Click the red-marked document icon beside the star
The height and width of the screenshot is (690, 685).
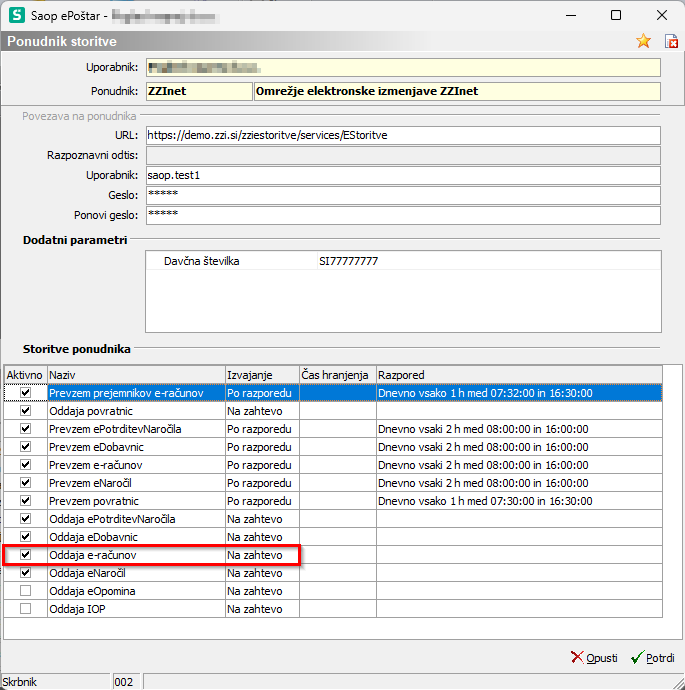671,41
